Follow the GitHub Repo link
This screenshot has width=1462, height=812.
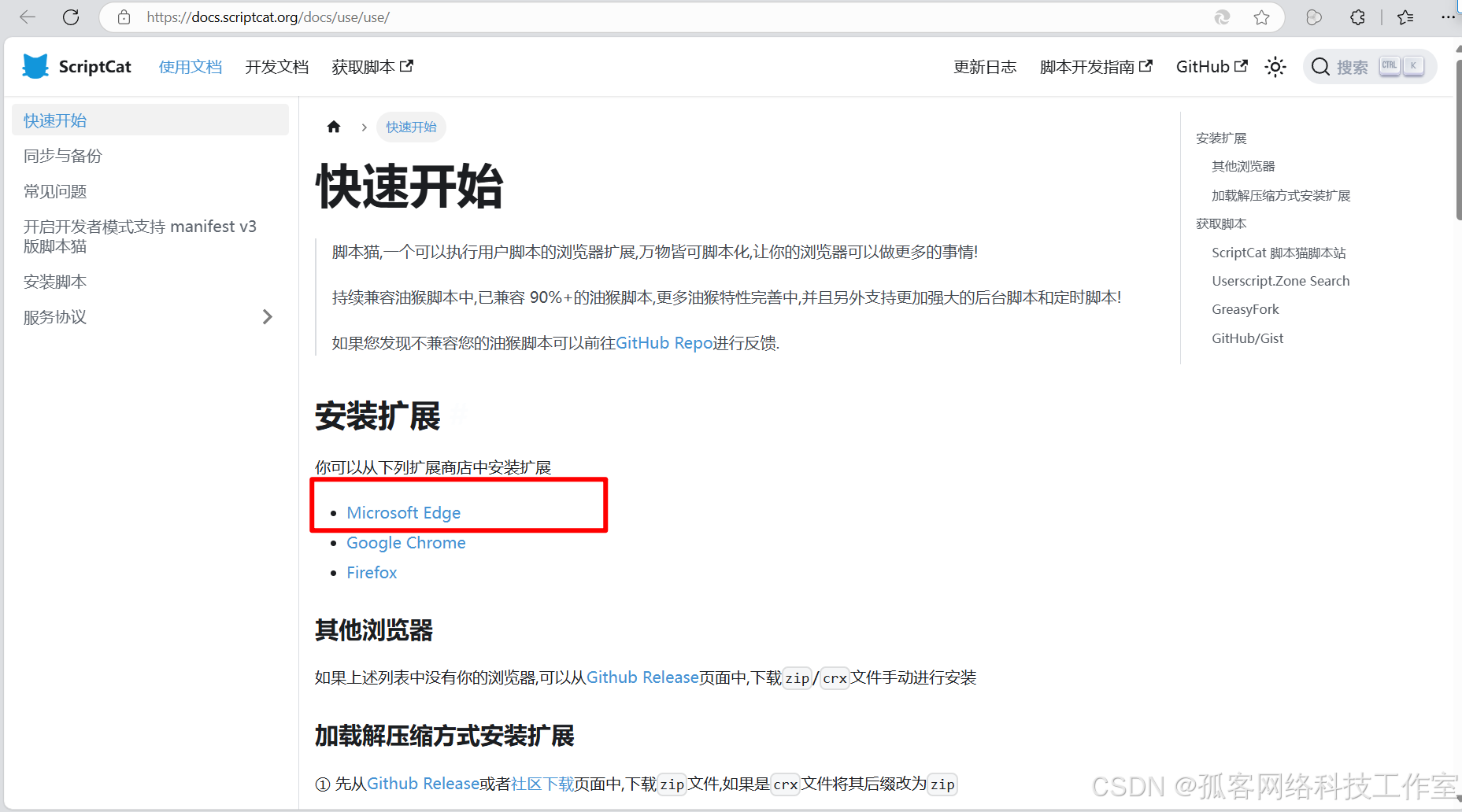tap(664, 343)
